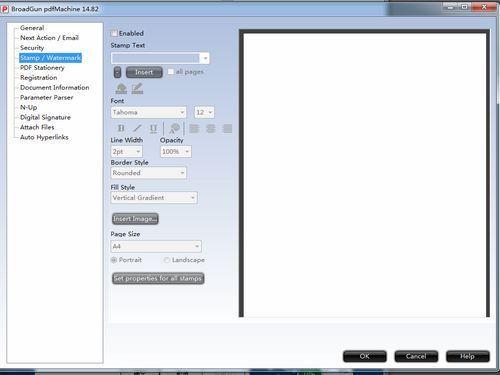Screen dimensions: 500x375
Task: Toggle underline stamp text
Action: (x=153, y=128)
